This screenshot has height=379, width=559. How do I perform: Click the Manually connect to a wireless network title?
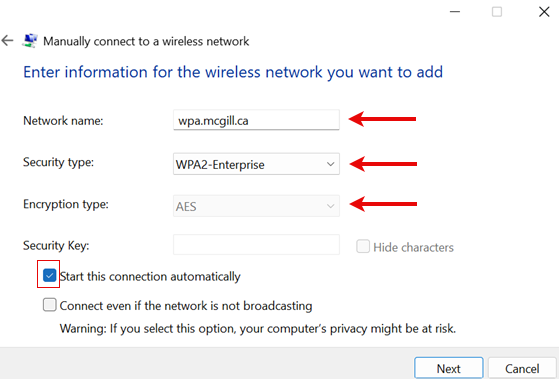pos(146,41)
